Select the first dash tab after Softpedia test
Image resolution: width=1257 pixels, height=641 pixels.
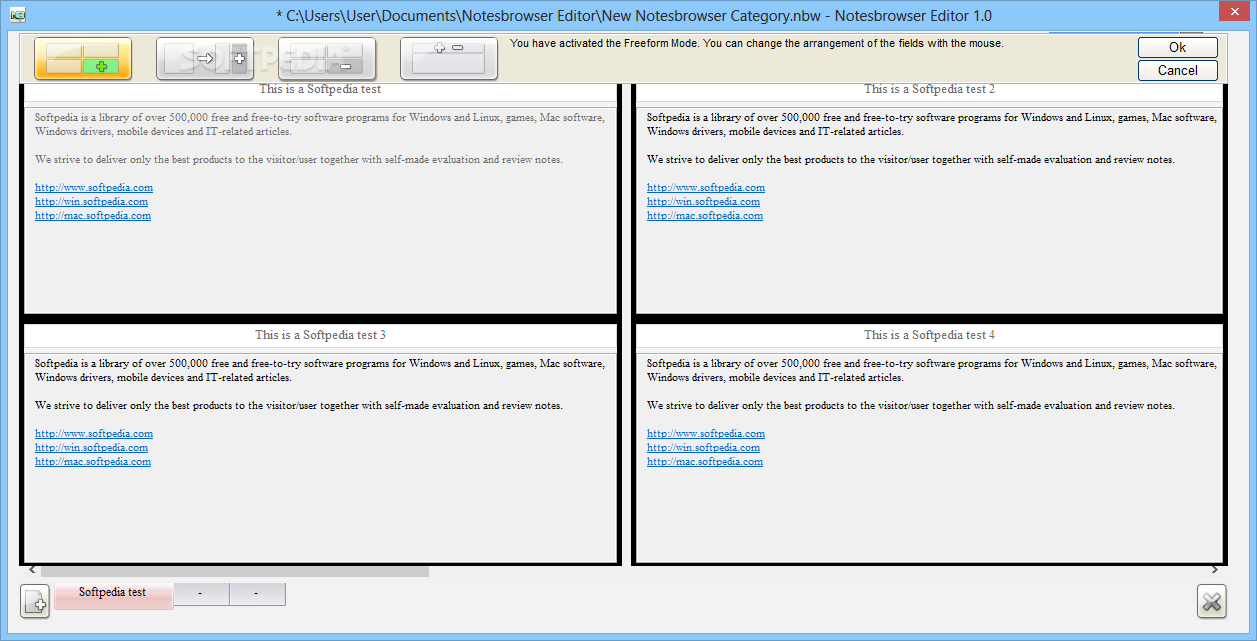pos(201,594)
